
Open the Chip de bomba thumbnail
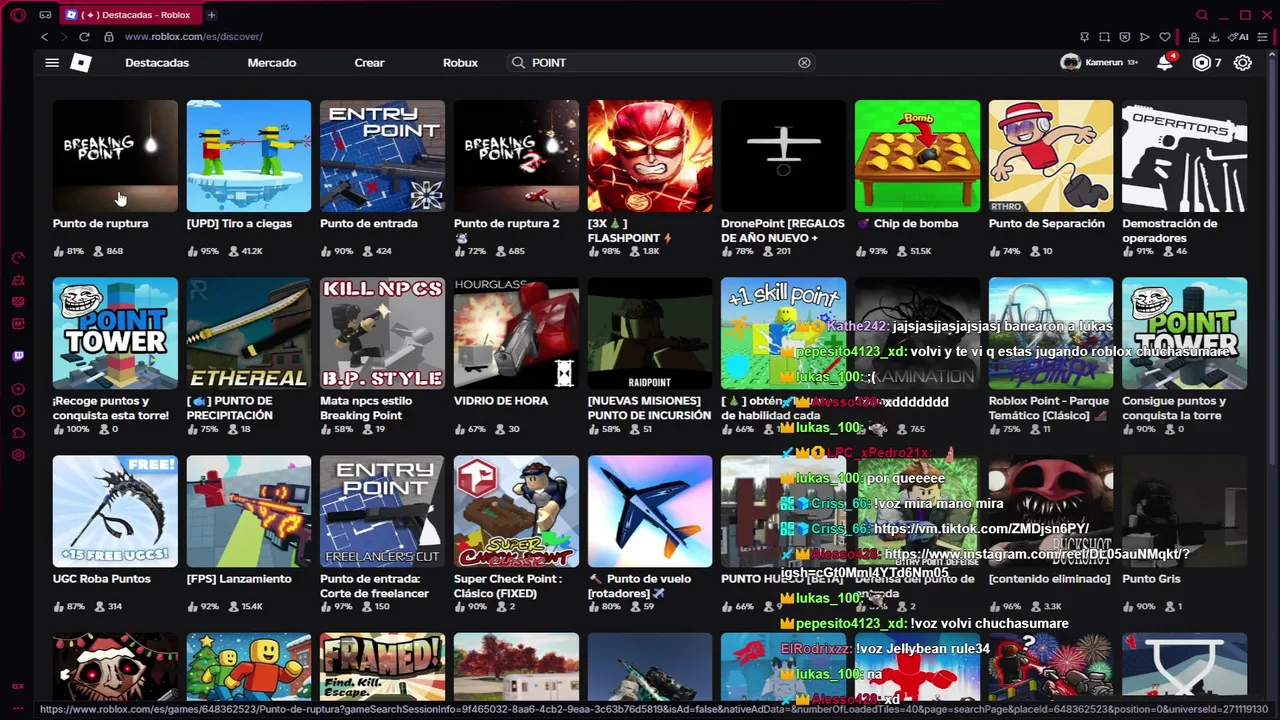pyautogui.click(x=917, y=156)
